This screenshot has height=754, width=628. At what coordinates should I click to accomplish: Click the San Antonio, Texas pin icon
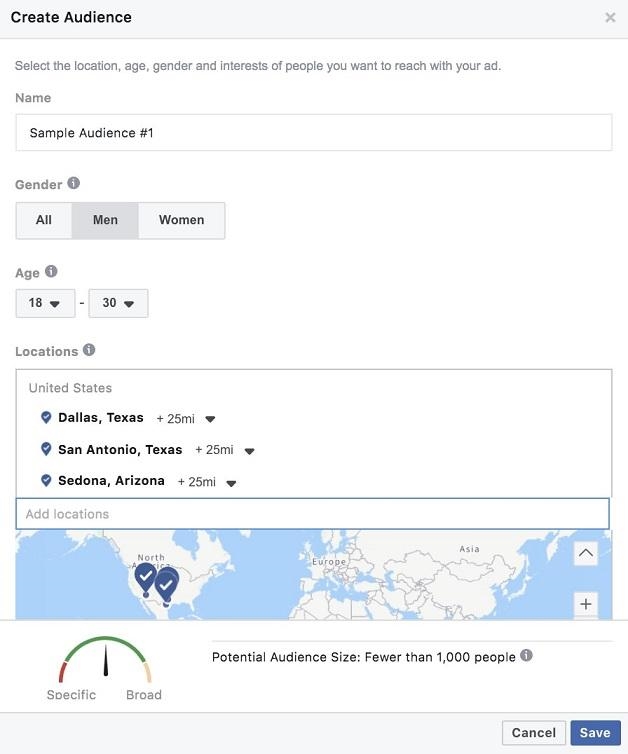pyautogui.click(x=45, y=449)
